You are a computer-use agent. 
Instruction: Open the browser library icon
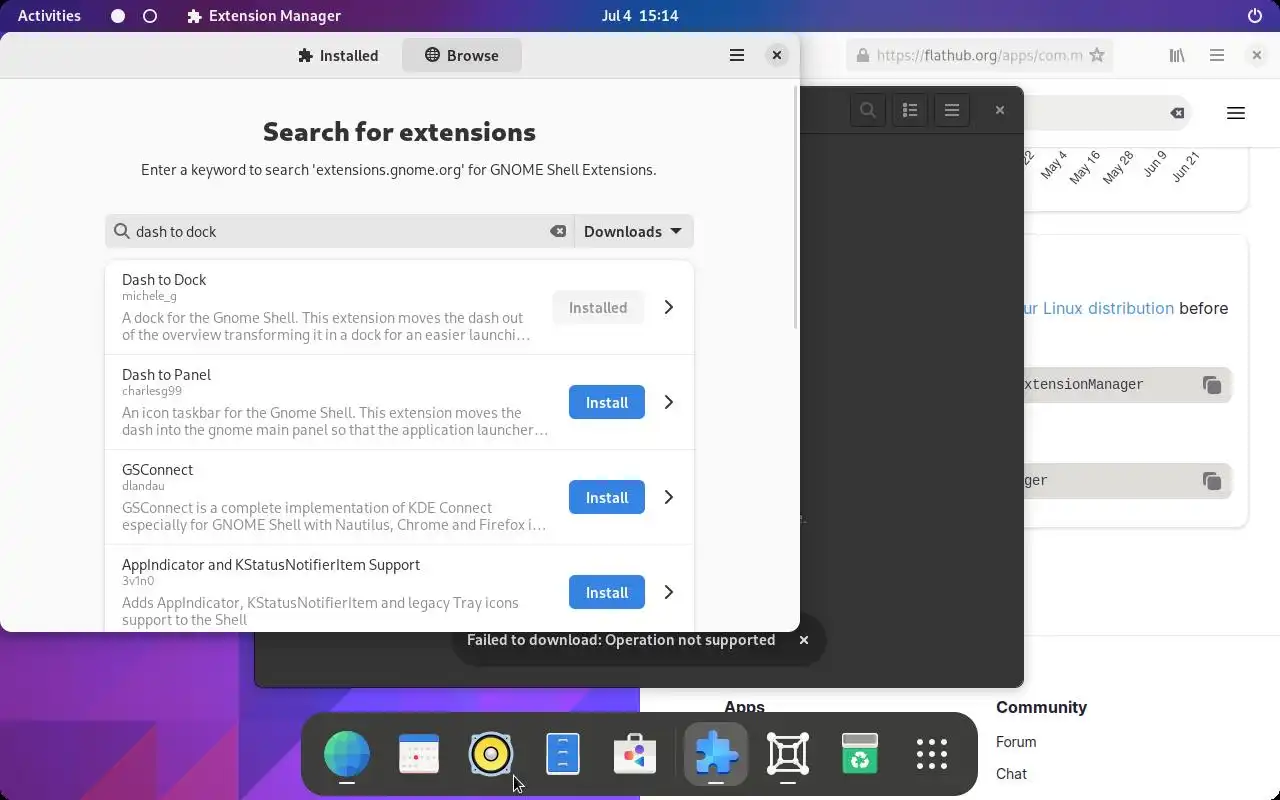point(1177,56)
